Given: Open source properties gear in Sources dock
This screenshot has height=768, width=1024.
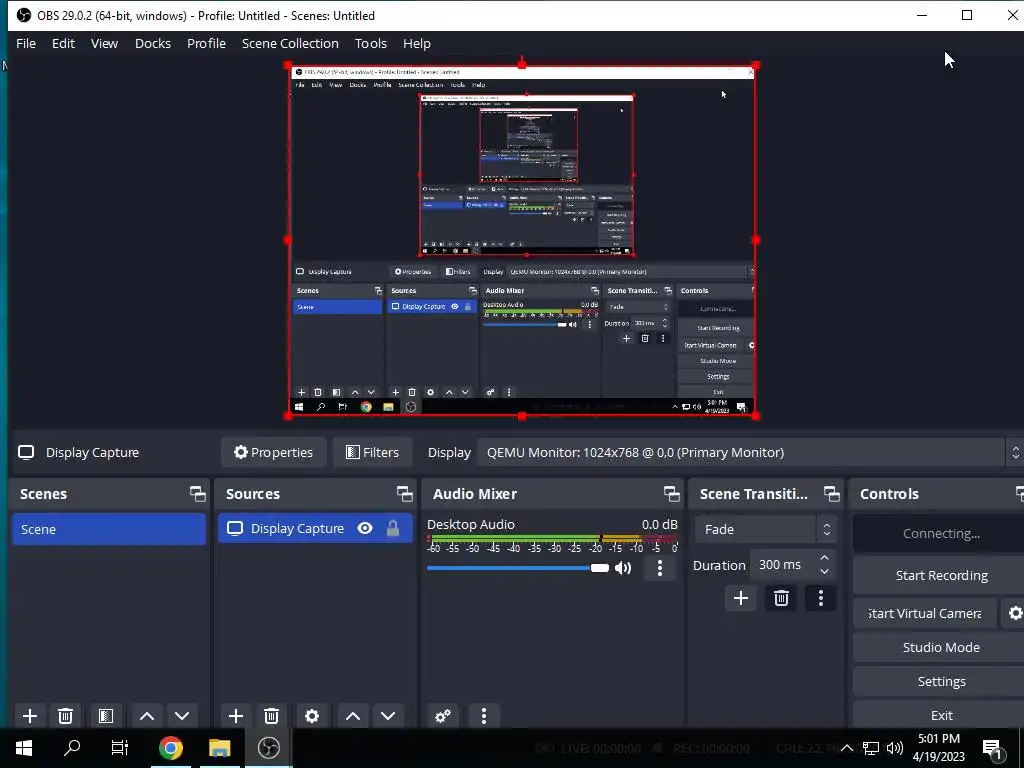Looking at the screenshot, I should (x=312, y=716).
